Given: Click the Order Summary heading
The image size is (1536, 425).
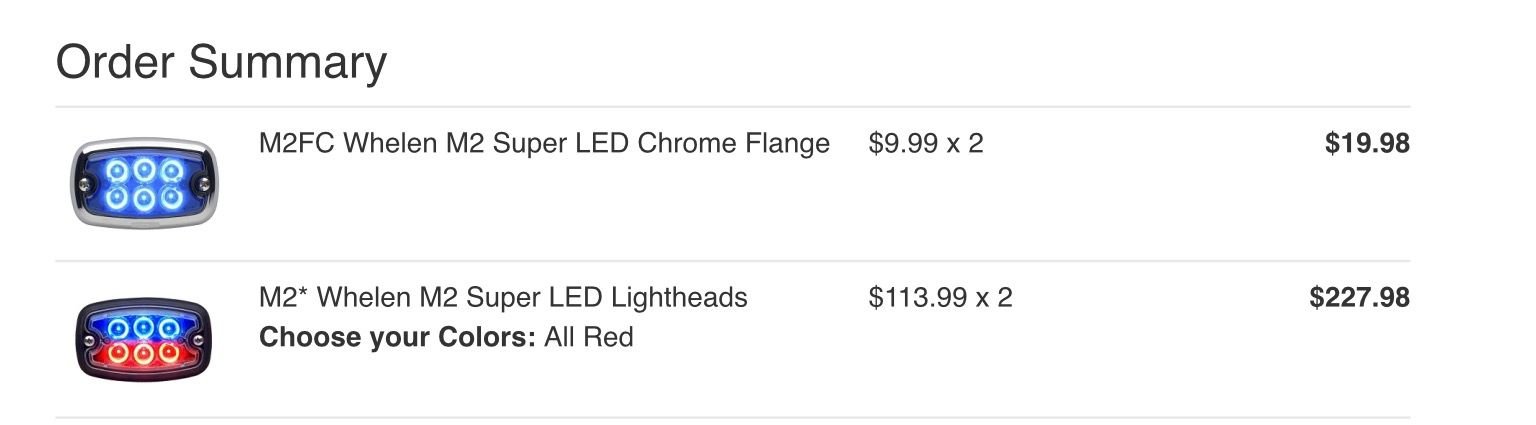Looking at the screenshot, I should point(221,62).
